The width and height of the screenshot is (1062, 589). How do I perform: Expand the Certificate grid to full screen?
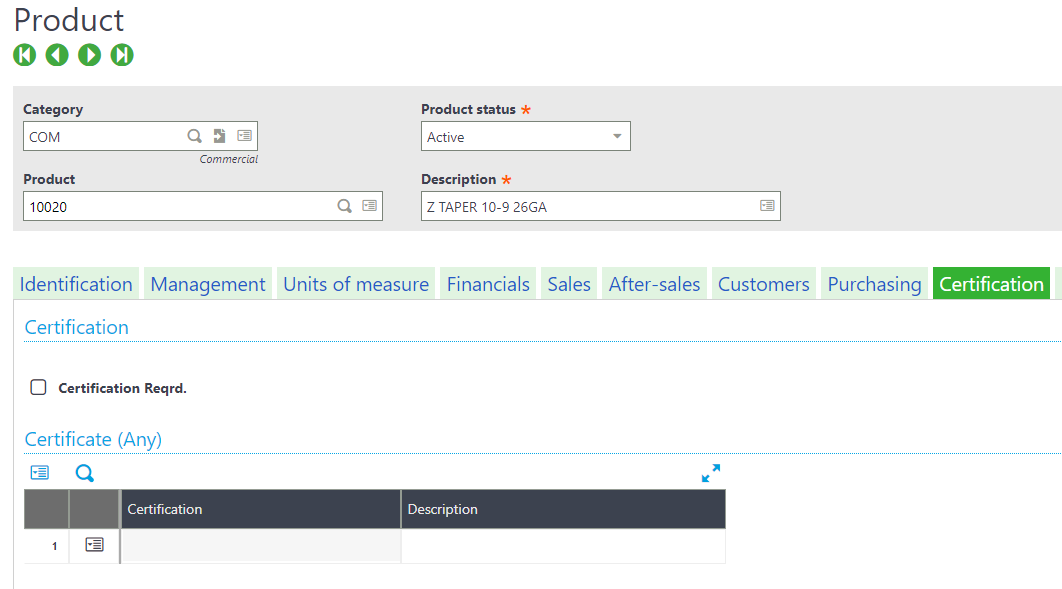(x=711, y=473)
